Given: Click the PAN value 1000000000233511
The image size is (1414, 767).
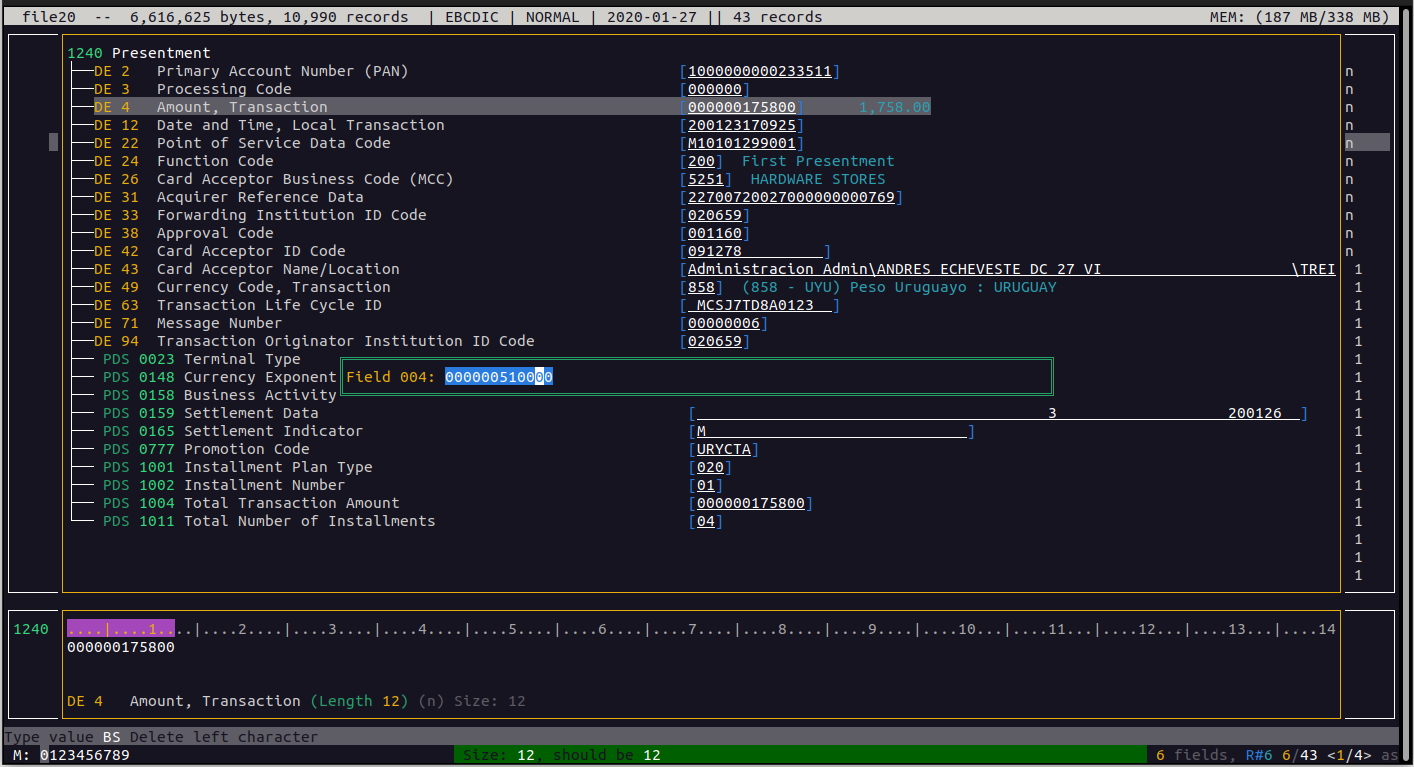Looking at the screenshot, I should coord(759,71).
